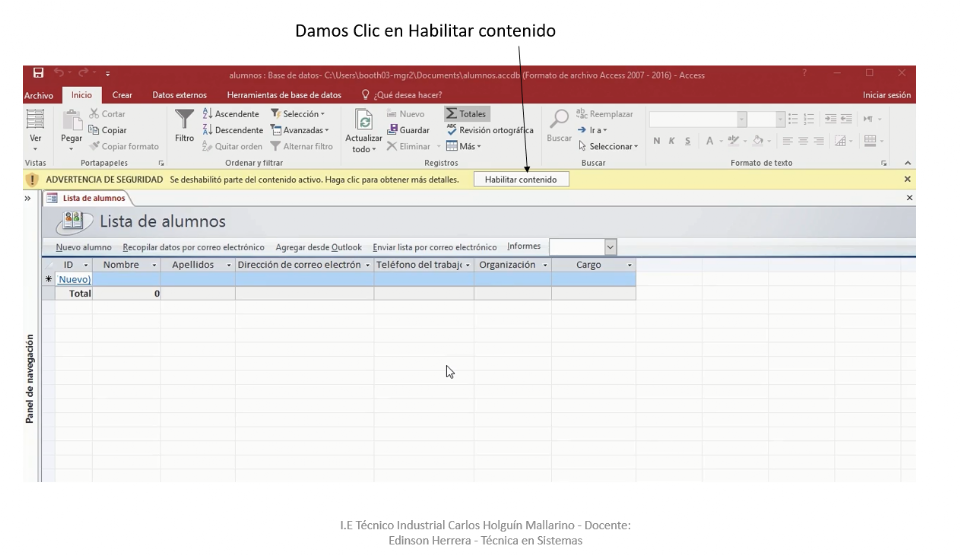Click the Buscar magnifying glass
This screenshot has width=960, height=555.
pyautogui.click(x=559, y=120)
